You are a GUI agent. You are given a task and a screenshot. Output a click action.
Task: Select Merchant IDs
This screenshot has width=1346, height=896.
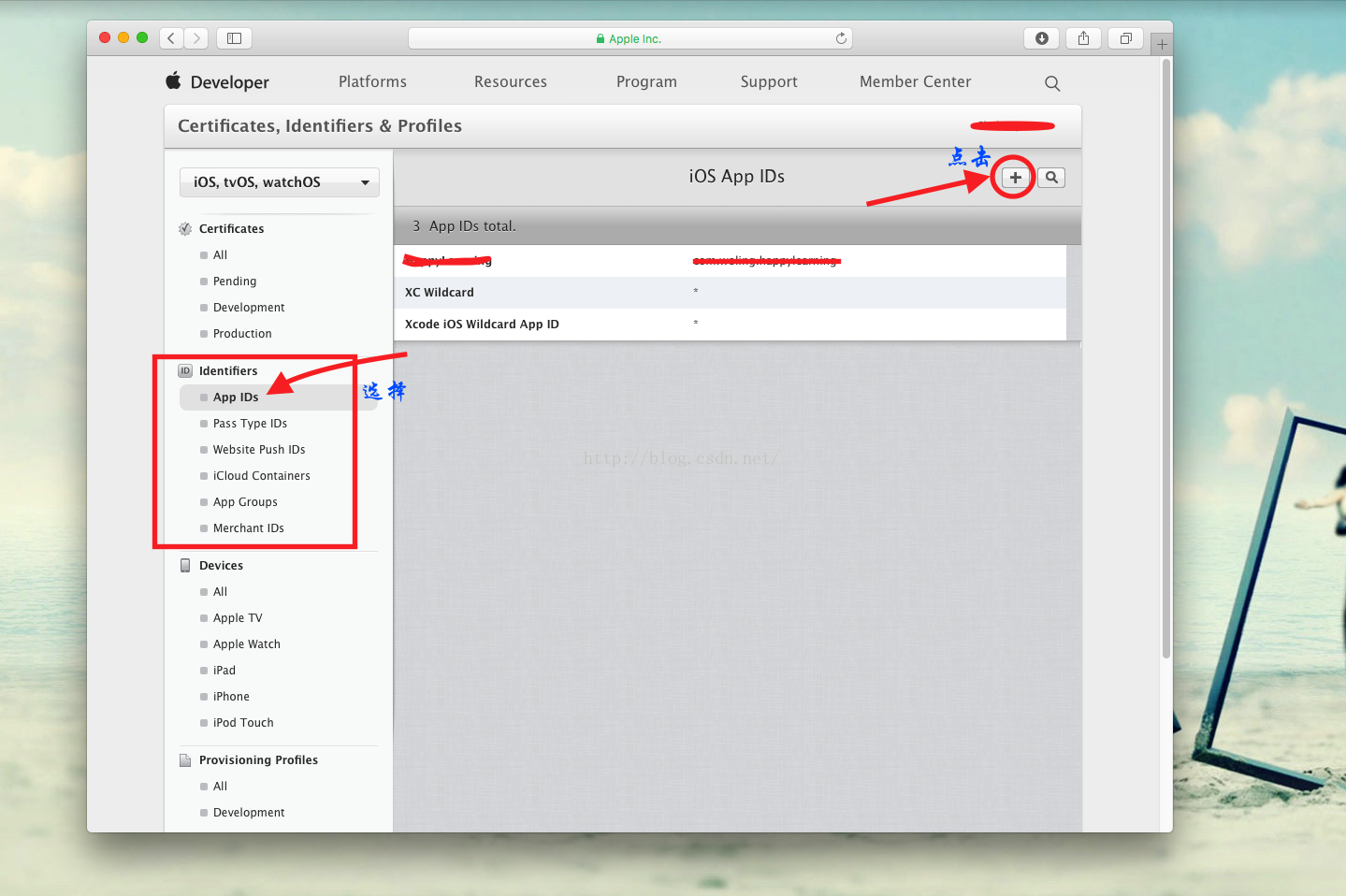coord(248,528)
